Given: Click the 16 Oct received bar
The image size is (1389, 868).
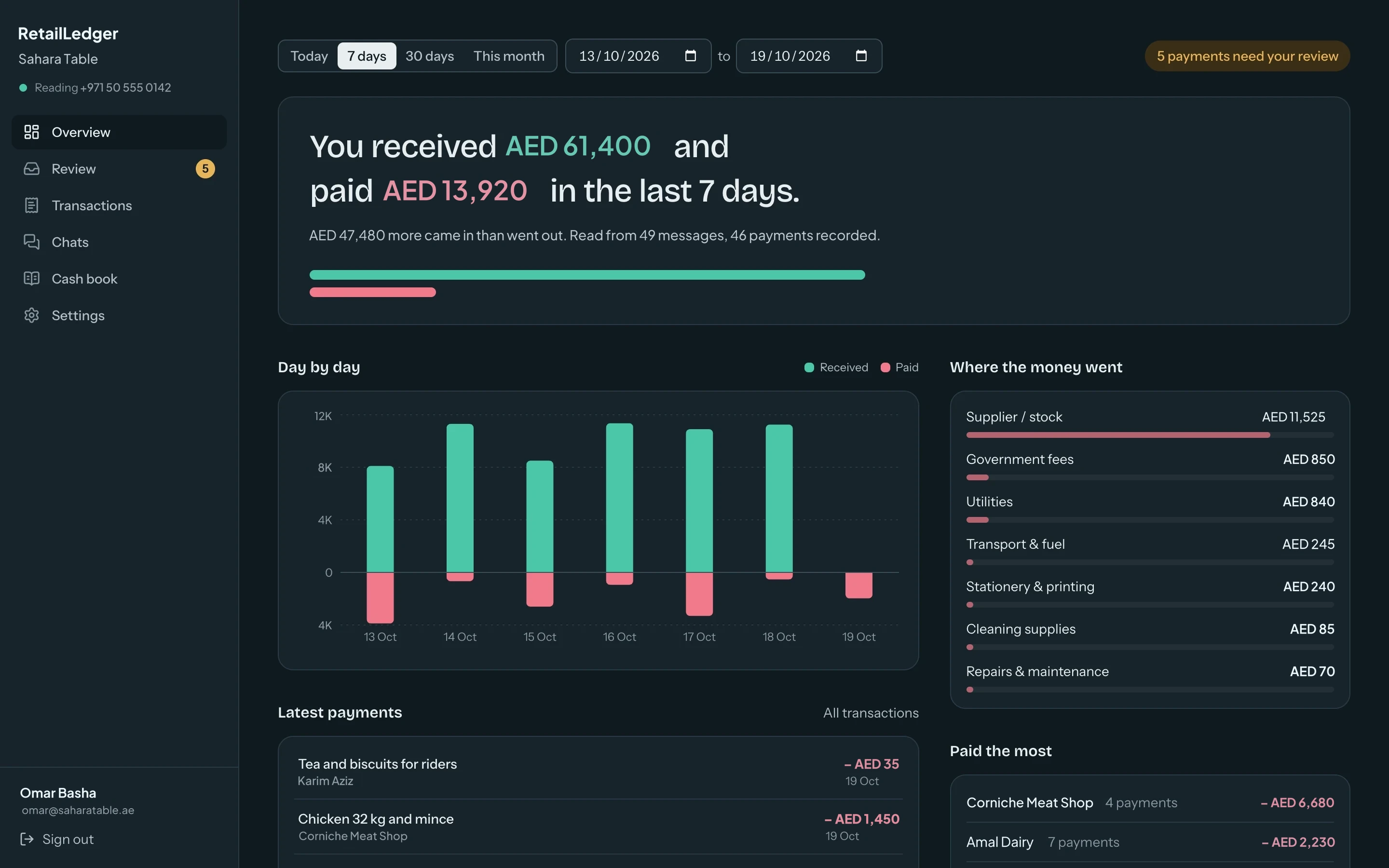Looking at the screenshot, I should coord(619,498).
